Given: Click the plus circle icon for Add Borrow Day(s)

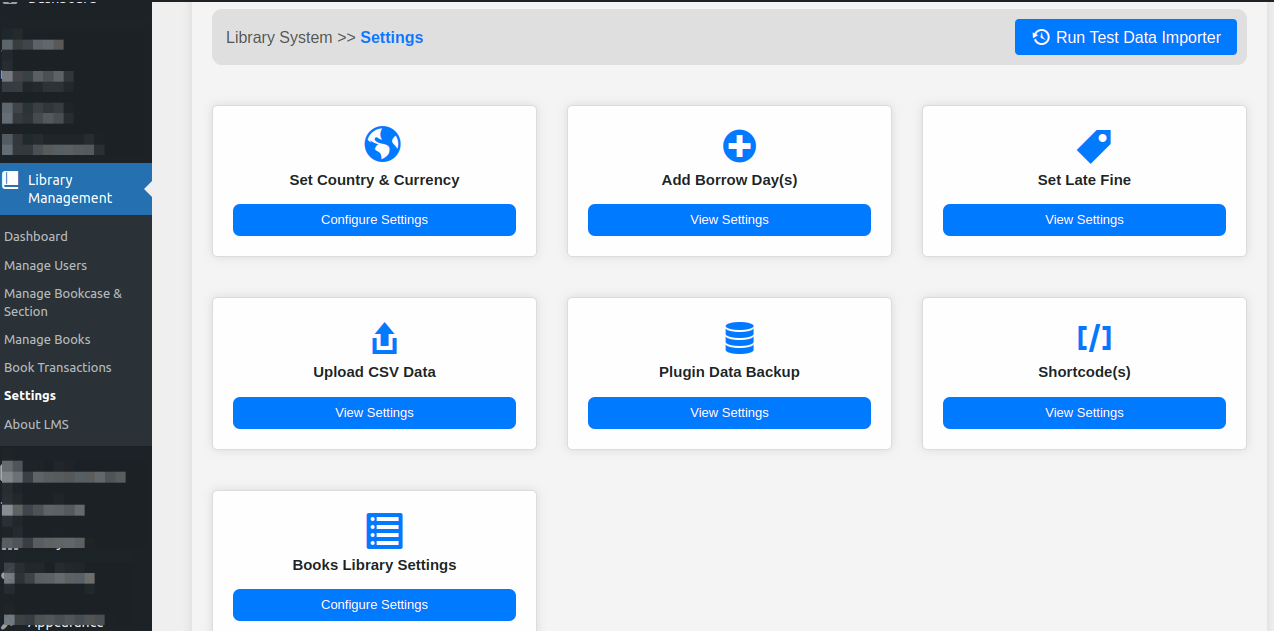Looking at the screenshot, I should [x=739, y=146].
